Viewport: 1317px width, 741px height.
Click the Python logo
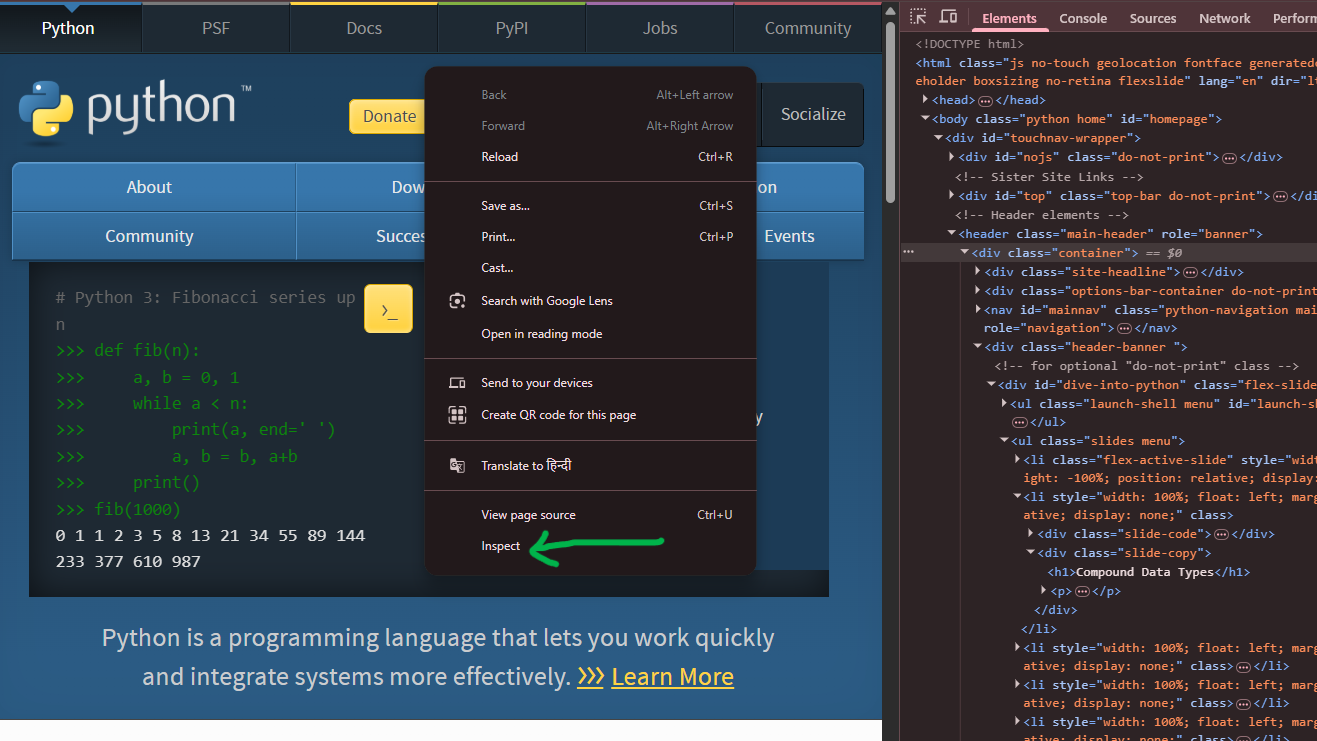(48, 110)
